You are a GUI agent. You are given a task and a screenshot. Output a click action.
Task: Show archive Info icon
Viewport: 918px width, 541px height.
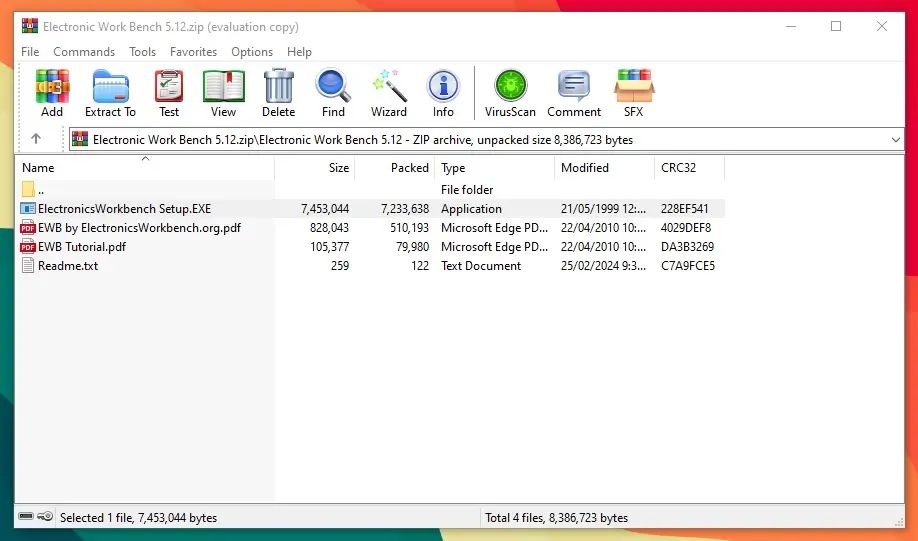click(443, 86)
